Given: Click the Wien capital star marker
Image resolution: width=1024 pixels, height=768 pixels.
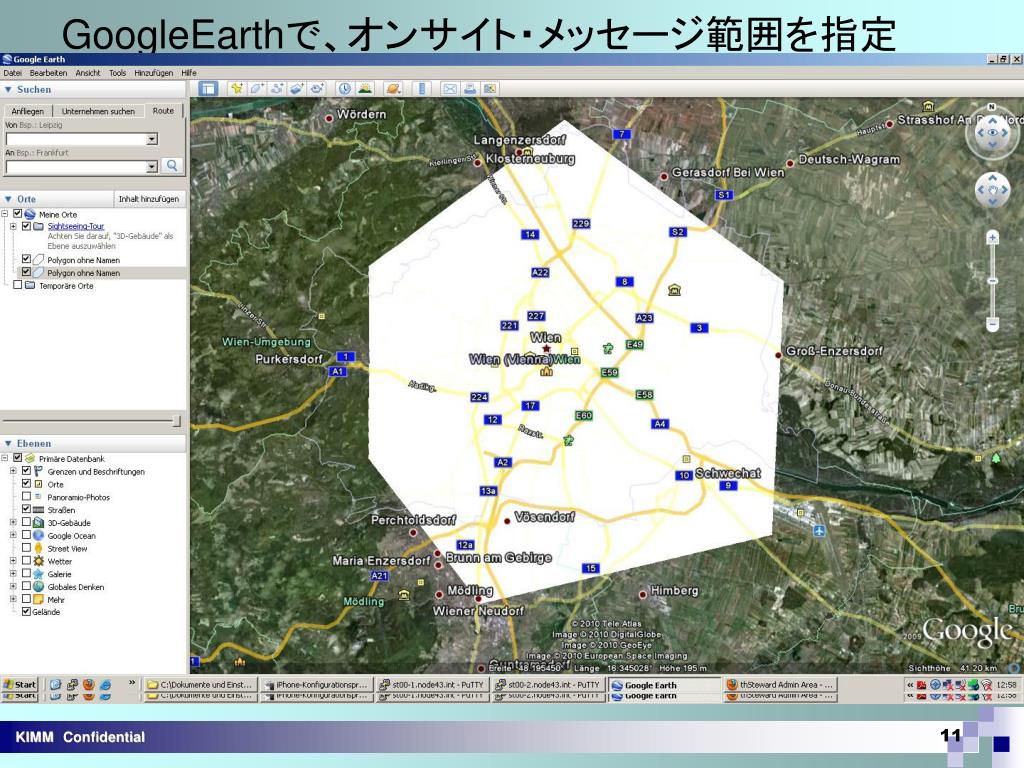Looking at the screenshot, I should pyautogui.click(x=546, y=349).
